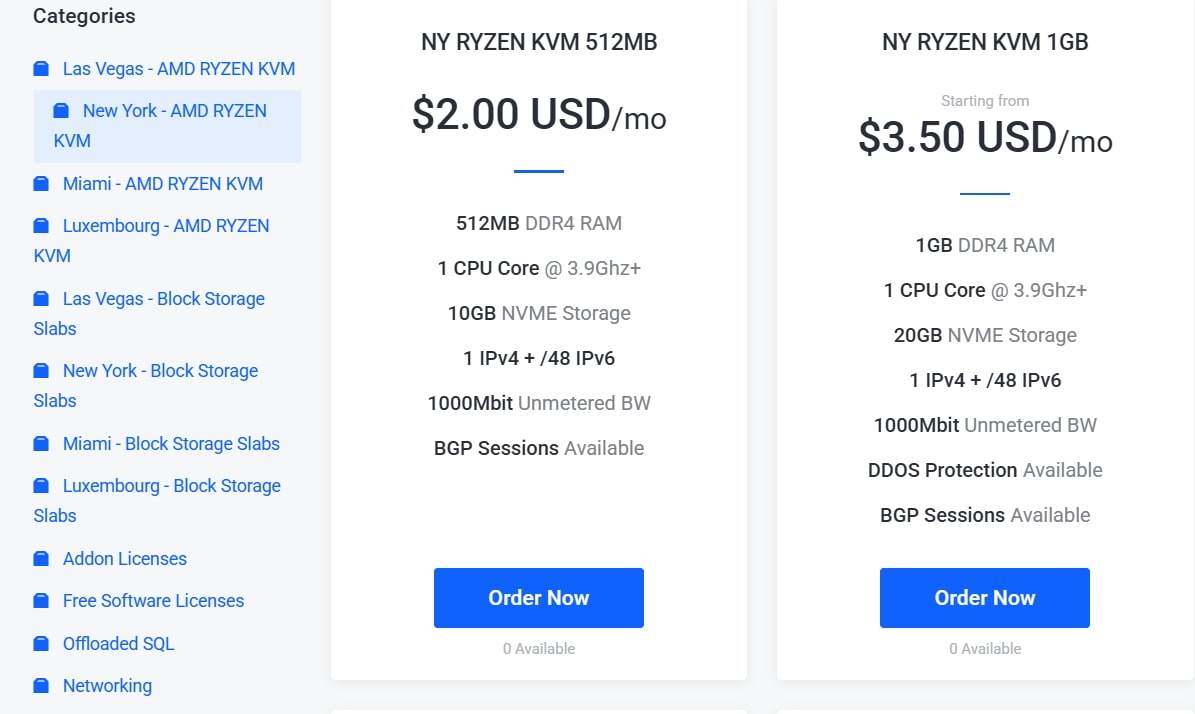1195x714 pixels.
Task: Go to Miami - Block Storage Slabs
Action: click(171, 444)
